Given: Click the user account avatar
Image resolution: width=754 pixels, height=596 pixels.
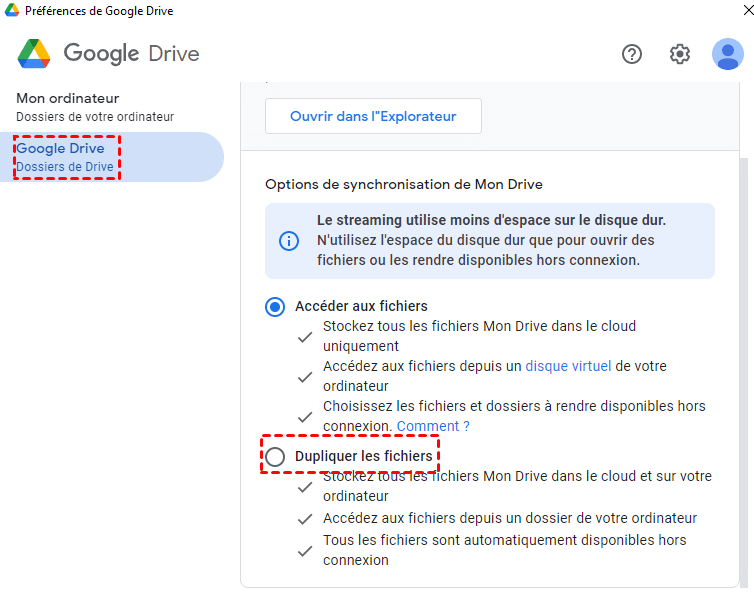Looking at the screenshot, I should tap(728, 54).
